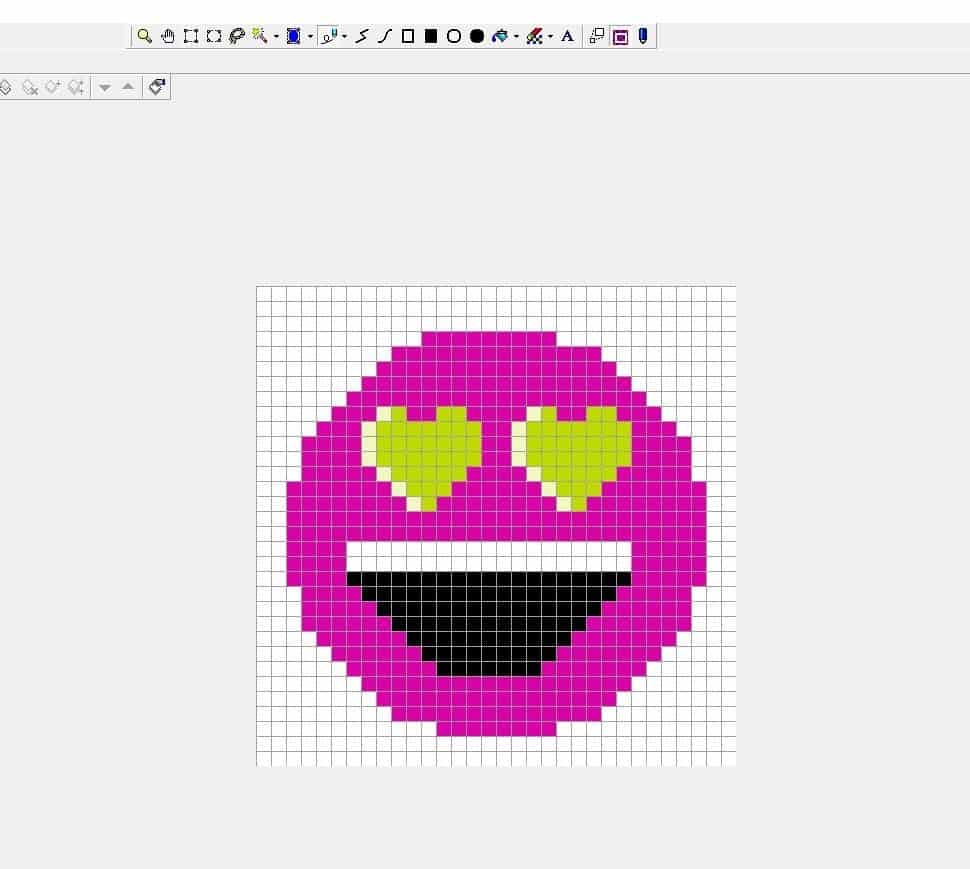
Task: Choose the filled ellipse shape tool
Action: [x=477, y=36]
